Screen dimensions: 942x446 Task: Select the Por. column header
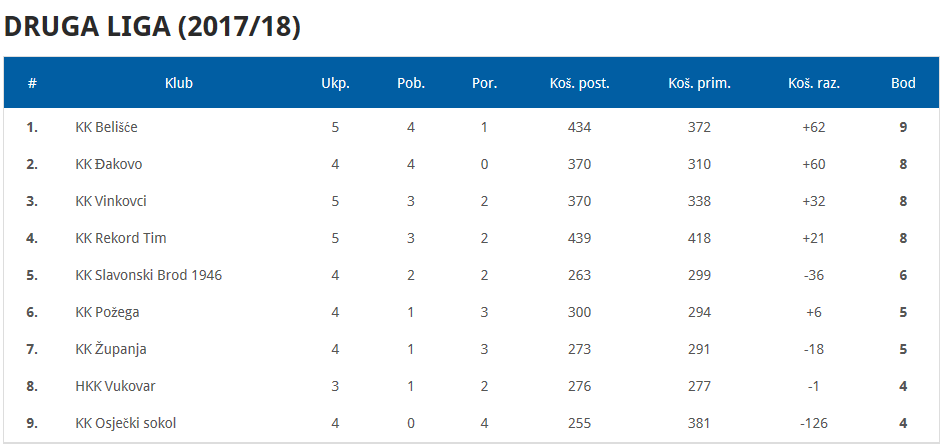484,84
